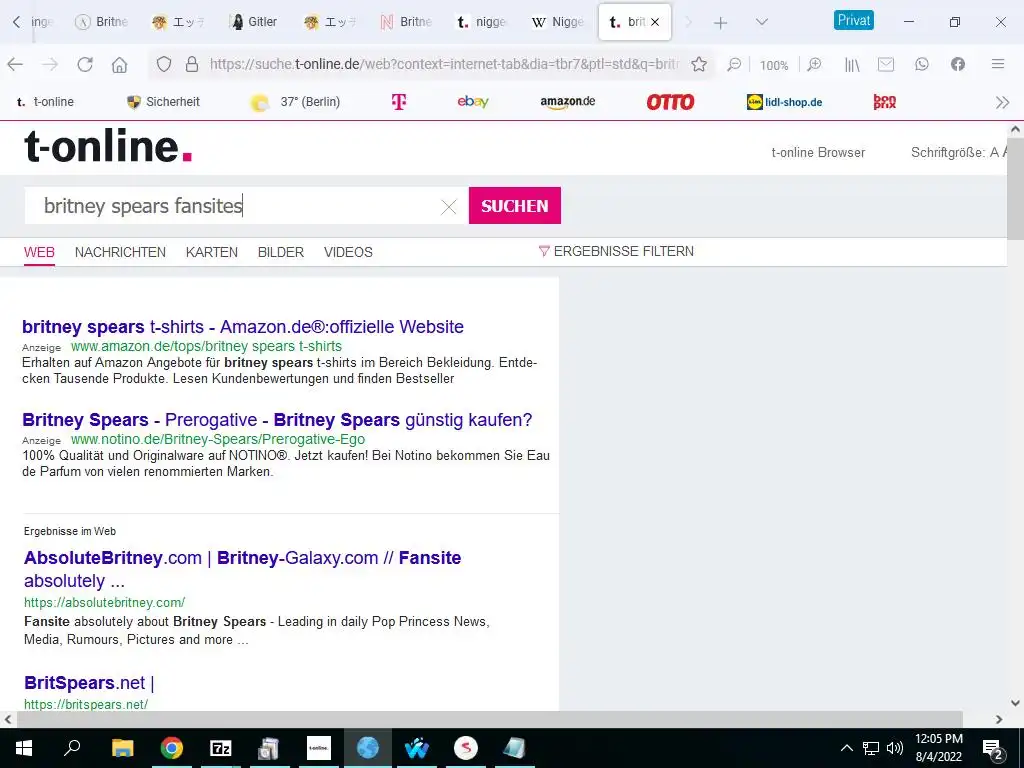Open the BritSpears.net result
This screenshot has height=768, width=1024.
point(89,683)
